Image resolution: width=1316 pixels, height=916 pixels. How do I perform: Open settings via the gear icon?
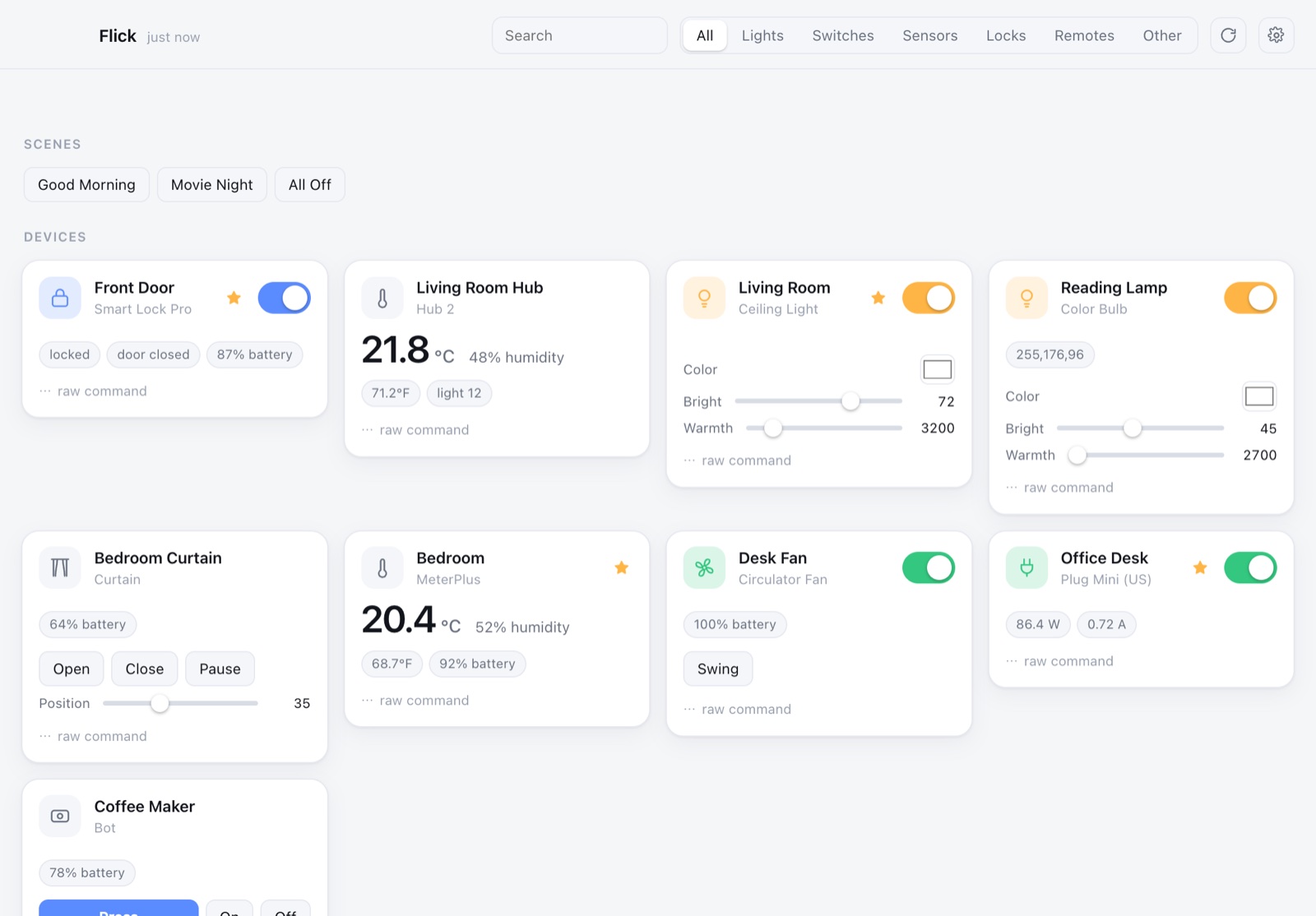click(x=1276, y=35)
